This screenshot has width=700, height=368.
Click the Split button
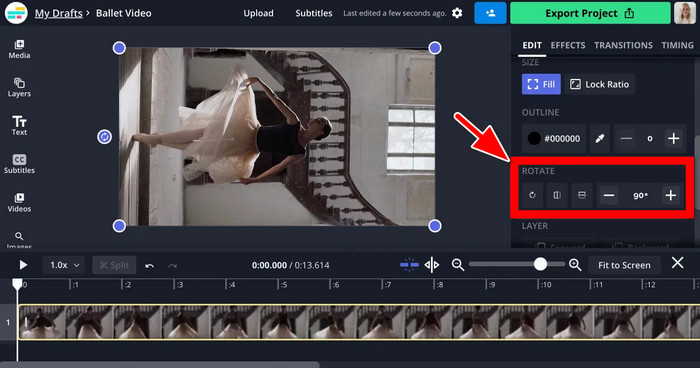(114, 265)
